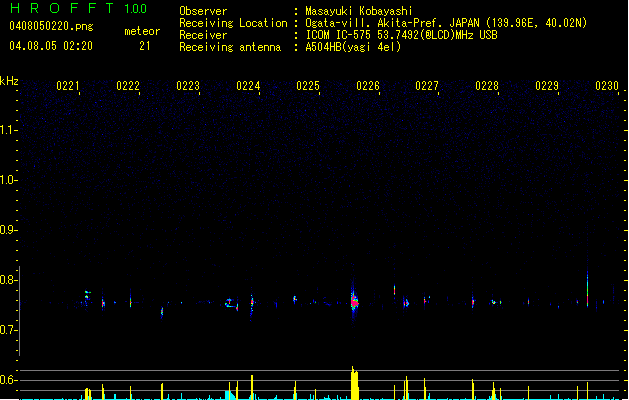Click the 0.7 kHz frequency label
The image size is (629, 400).
tap(8, 330)
